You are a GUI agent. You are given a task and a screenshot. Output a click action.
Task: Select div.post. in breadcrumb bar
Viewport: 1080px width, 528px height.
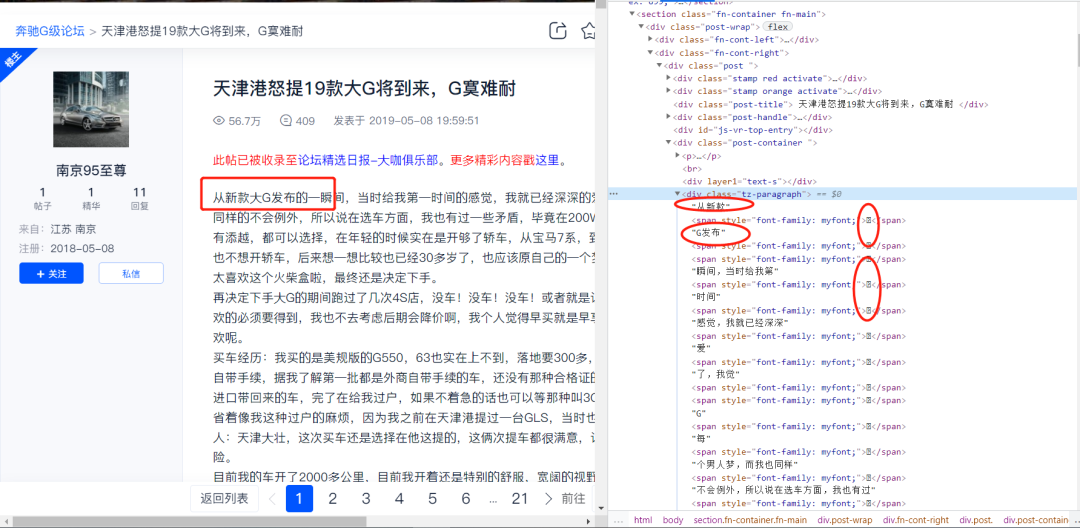tap(976, 520)
